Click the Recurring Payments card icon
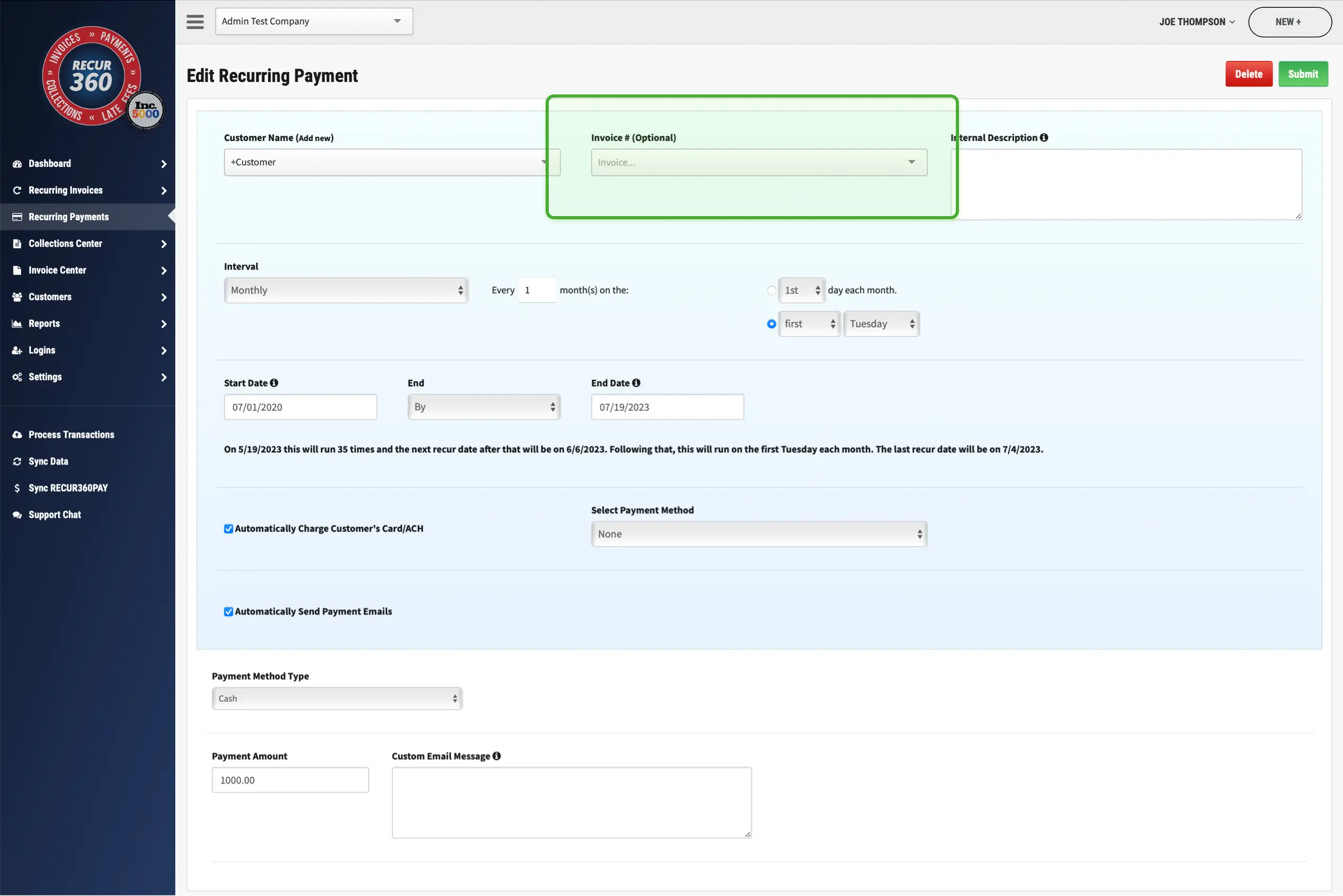Screen dimensions: 1343x896 (x=17, y=217)
